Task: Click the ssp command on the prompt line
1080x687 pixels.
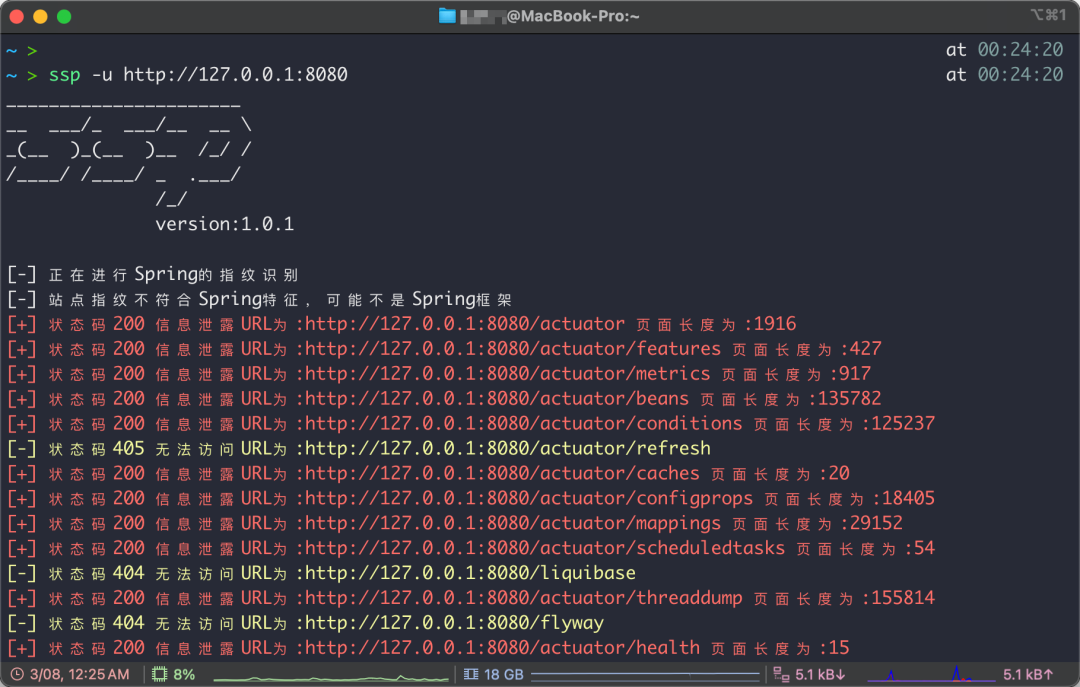Action: [x=65, y=75]
